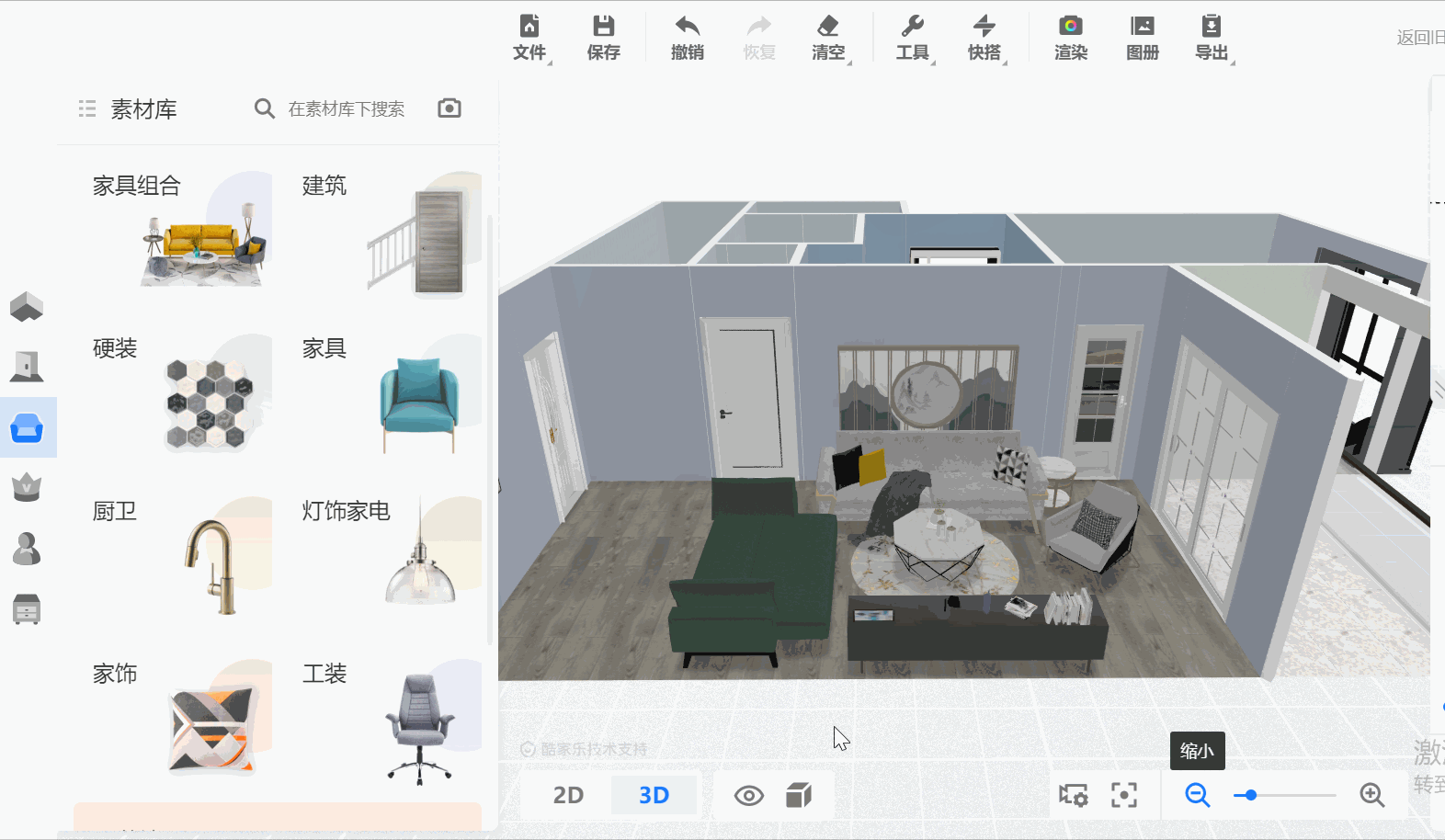The height and width of the screenshot is (840, 1445).
Task: Click the fit-to-screen focus icon
Action: pos(1123,795)
